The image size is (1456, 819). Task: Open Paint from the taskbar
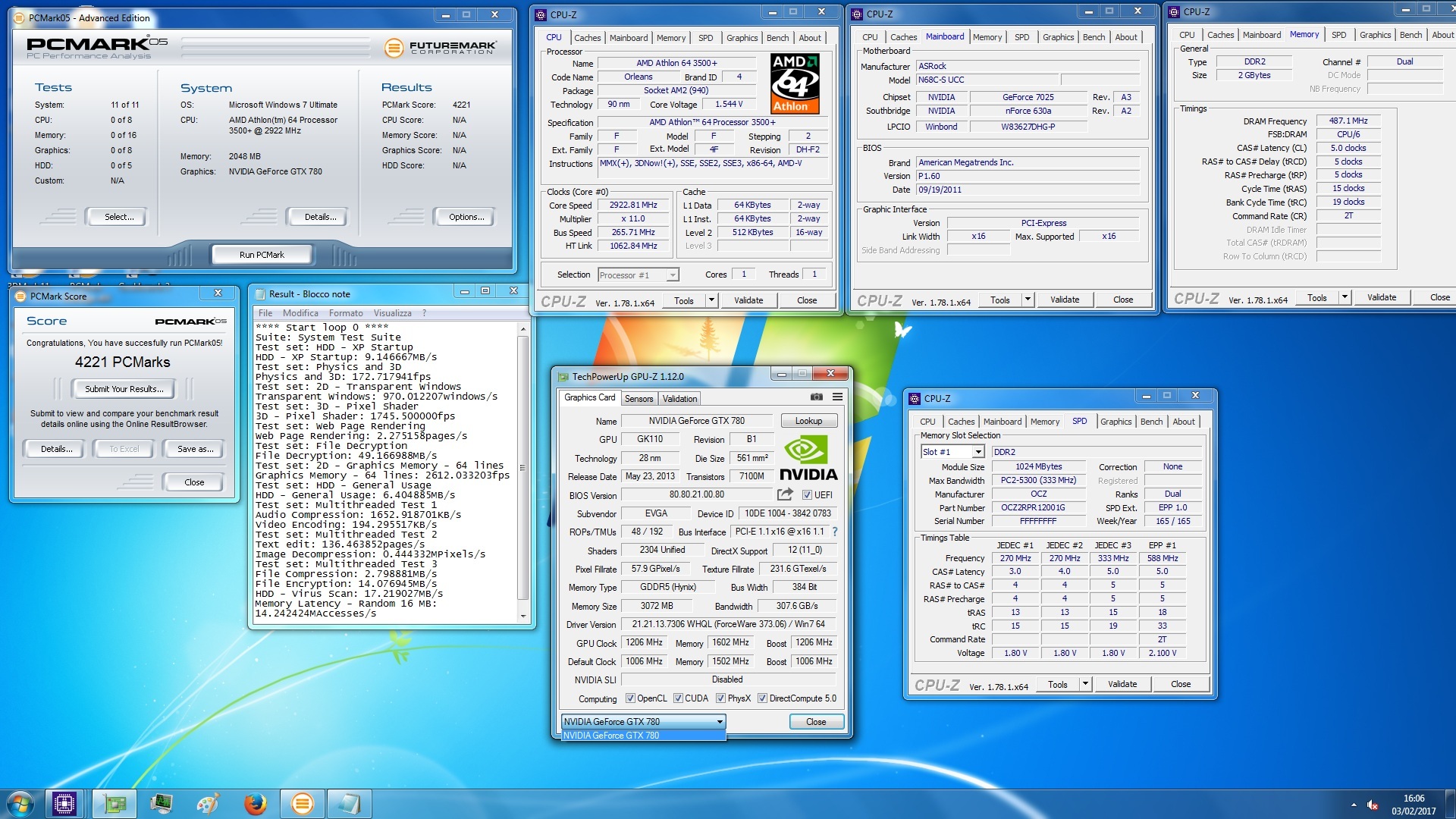point(208,804)
